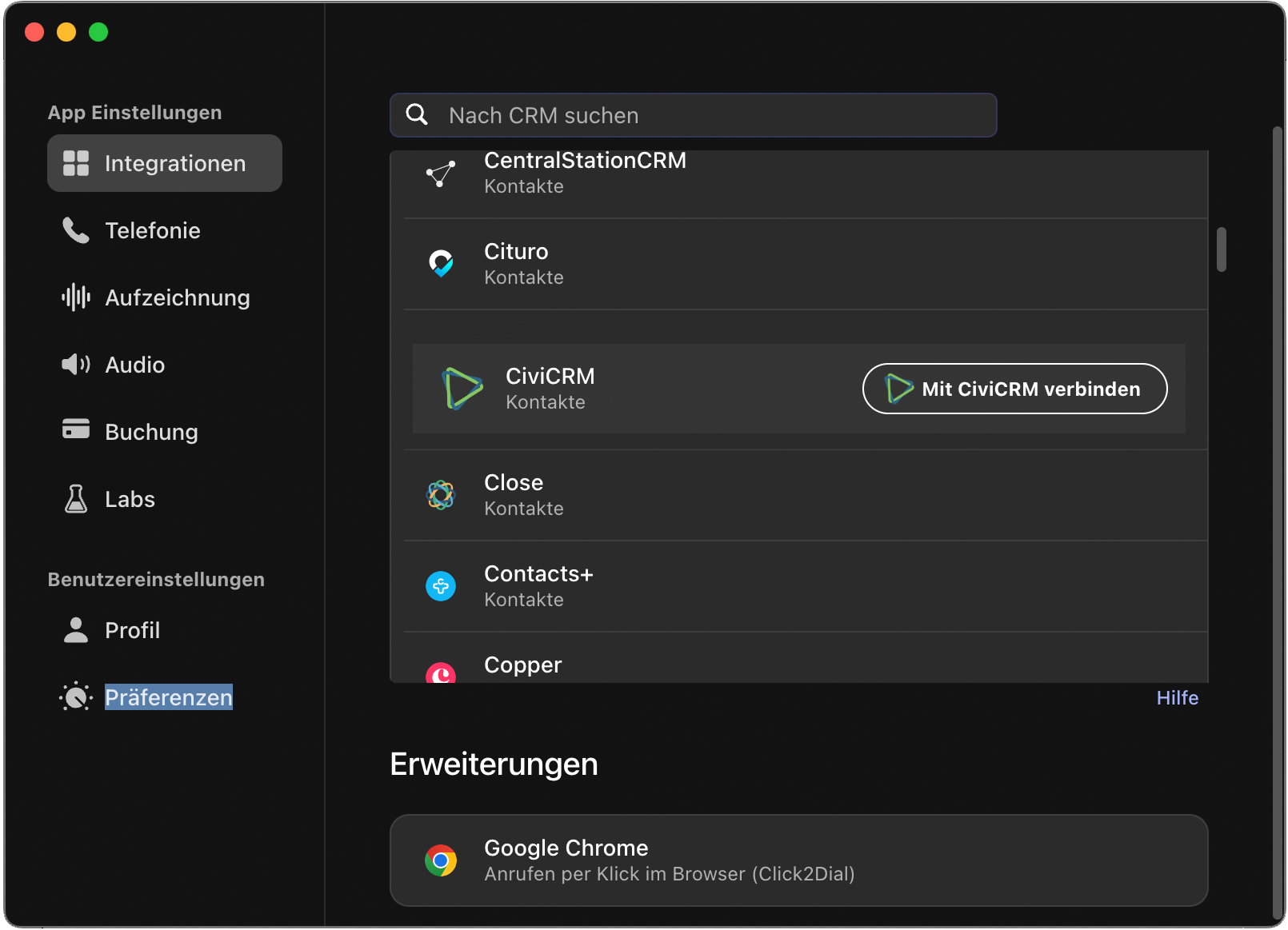Click the green fullscreen window button
Viewport: 1288px width, 930px height.
pyautogui.click(x=98, y=32)
